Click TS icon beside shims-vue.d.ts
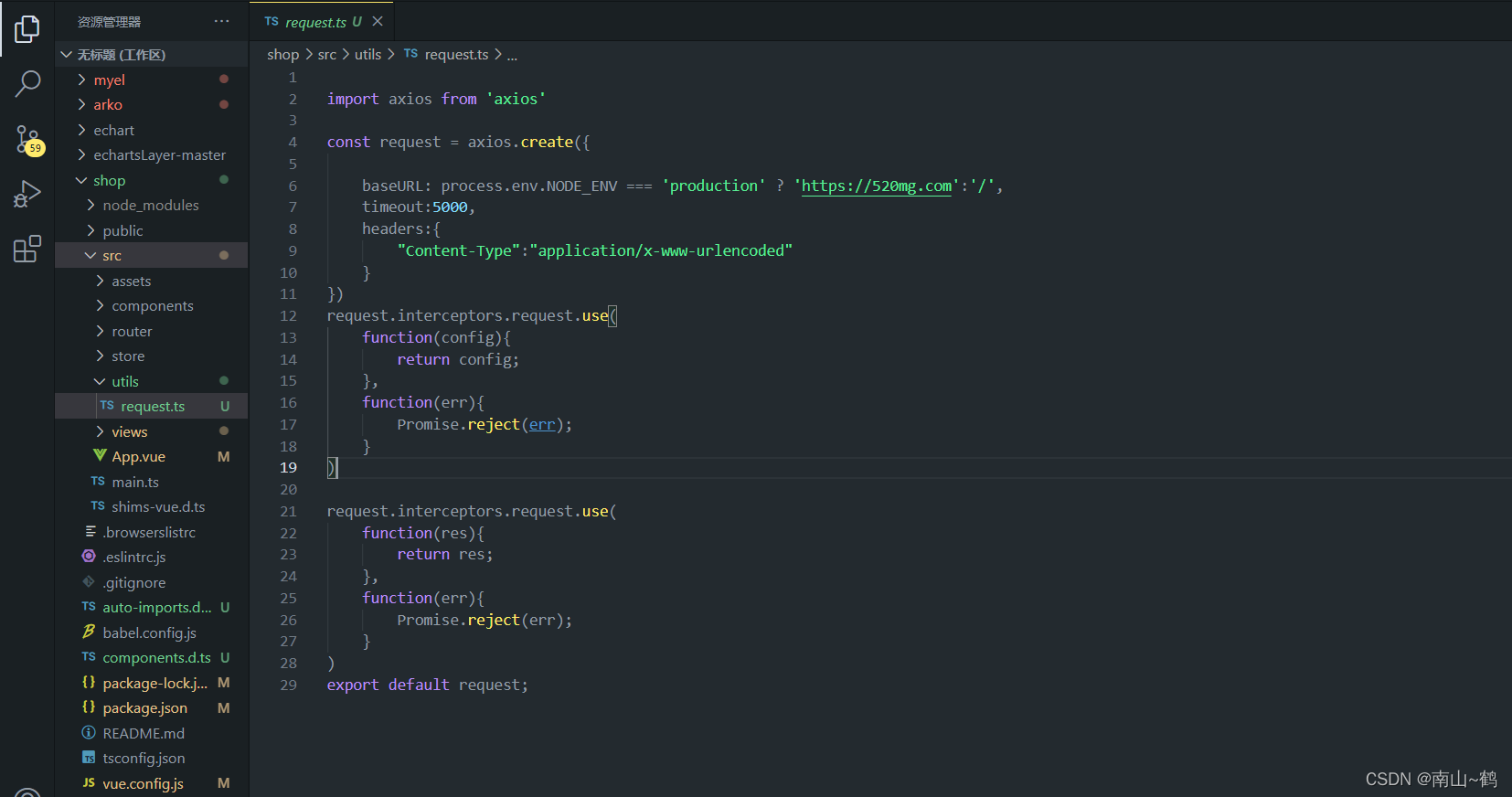Image resolution: width=1512 pixels, height=797 pixels. coord(98,506)
